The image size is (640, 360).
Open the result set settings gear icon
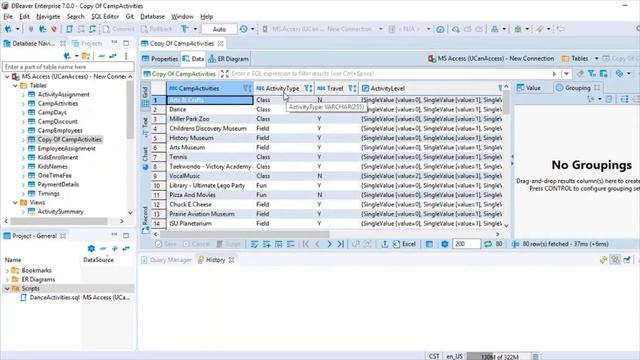[x=444, y=244]
